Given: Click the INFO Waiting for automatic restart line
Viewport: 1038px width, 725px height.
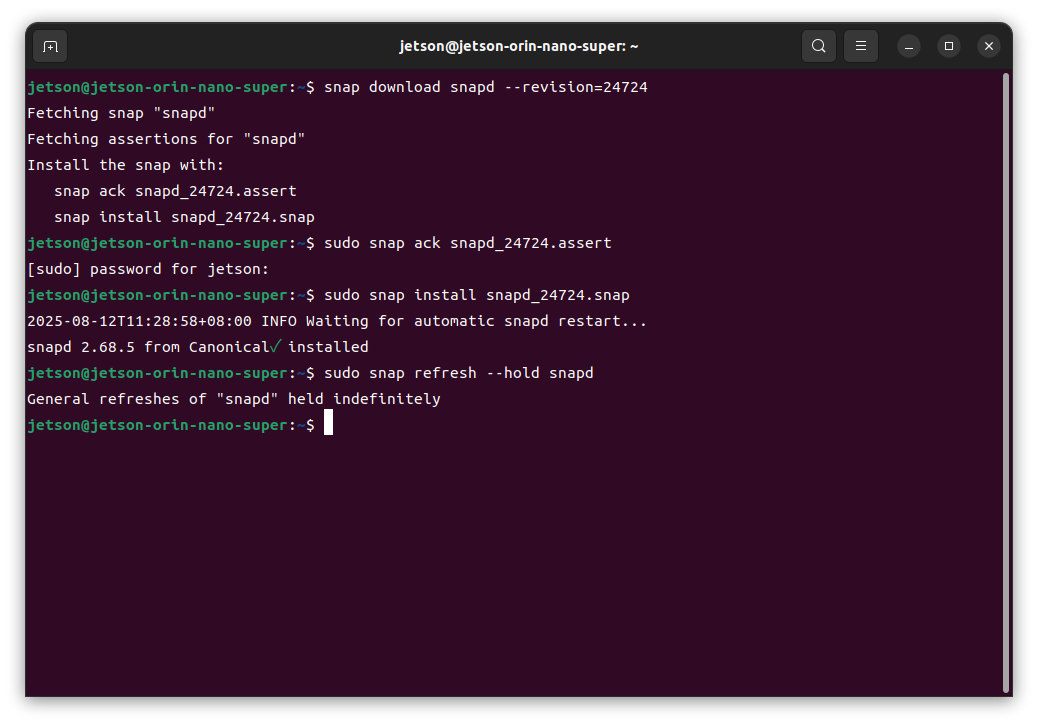Looking at the screenshot, I should tap(337, 321).
